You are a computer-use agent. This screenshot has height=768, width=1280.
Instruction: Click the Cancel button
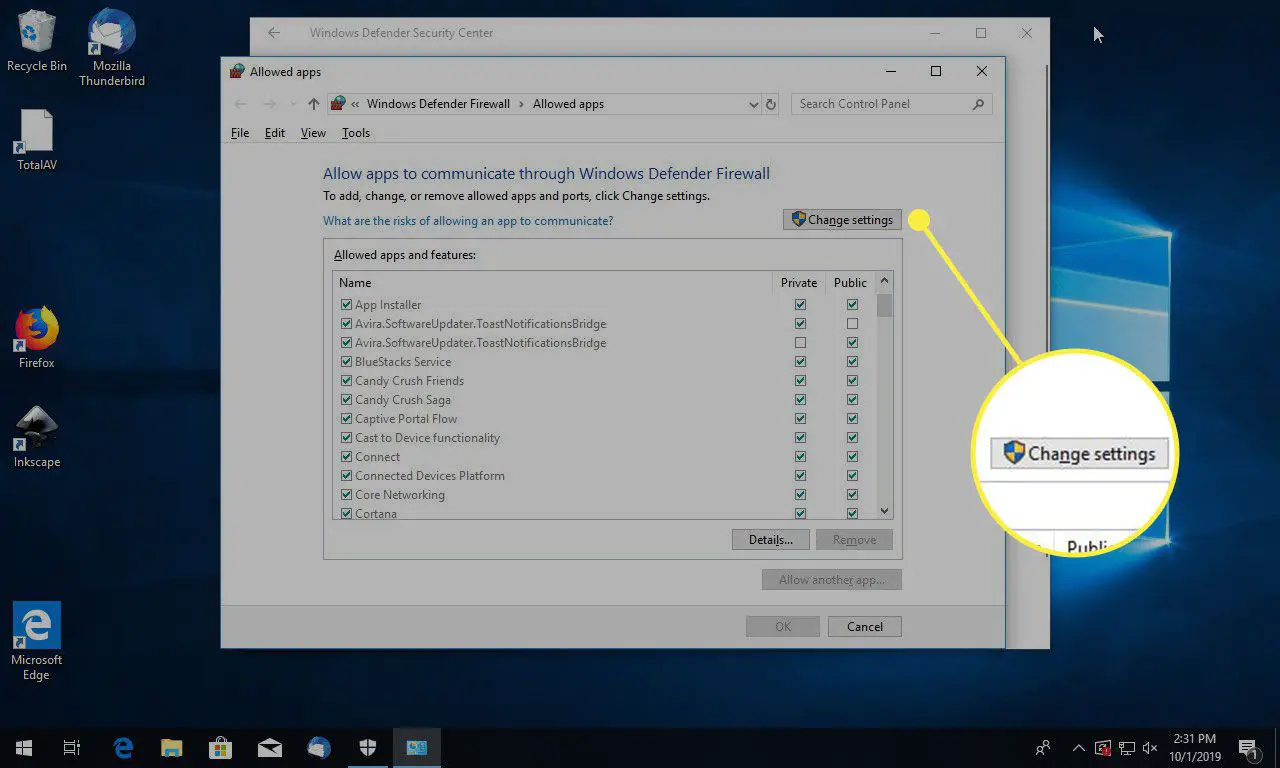865,627
